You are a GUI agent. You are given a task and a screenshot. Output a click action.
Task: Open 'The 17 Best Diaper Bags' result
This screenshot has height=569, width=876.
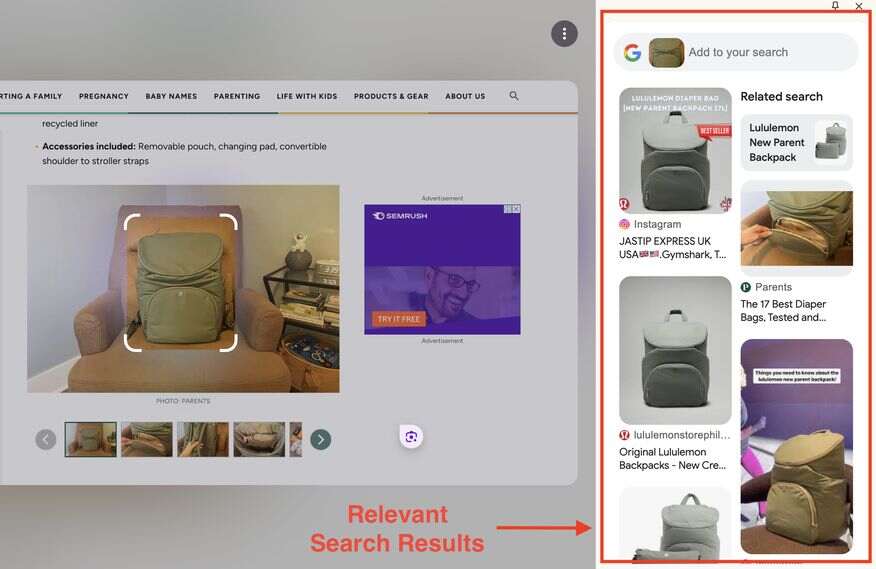783,311
